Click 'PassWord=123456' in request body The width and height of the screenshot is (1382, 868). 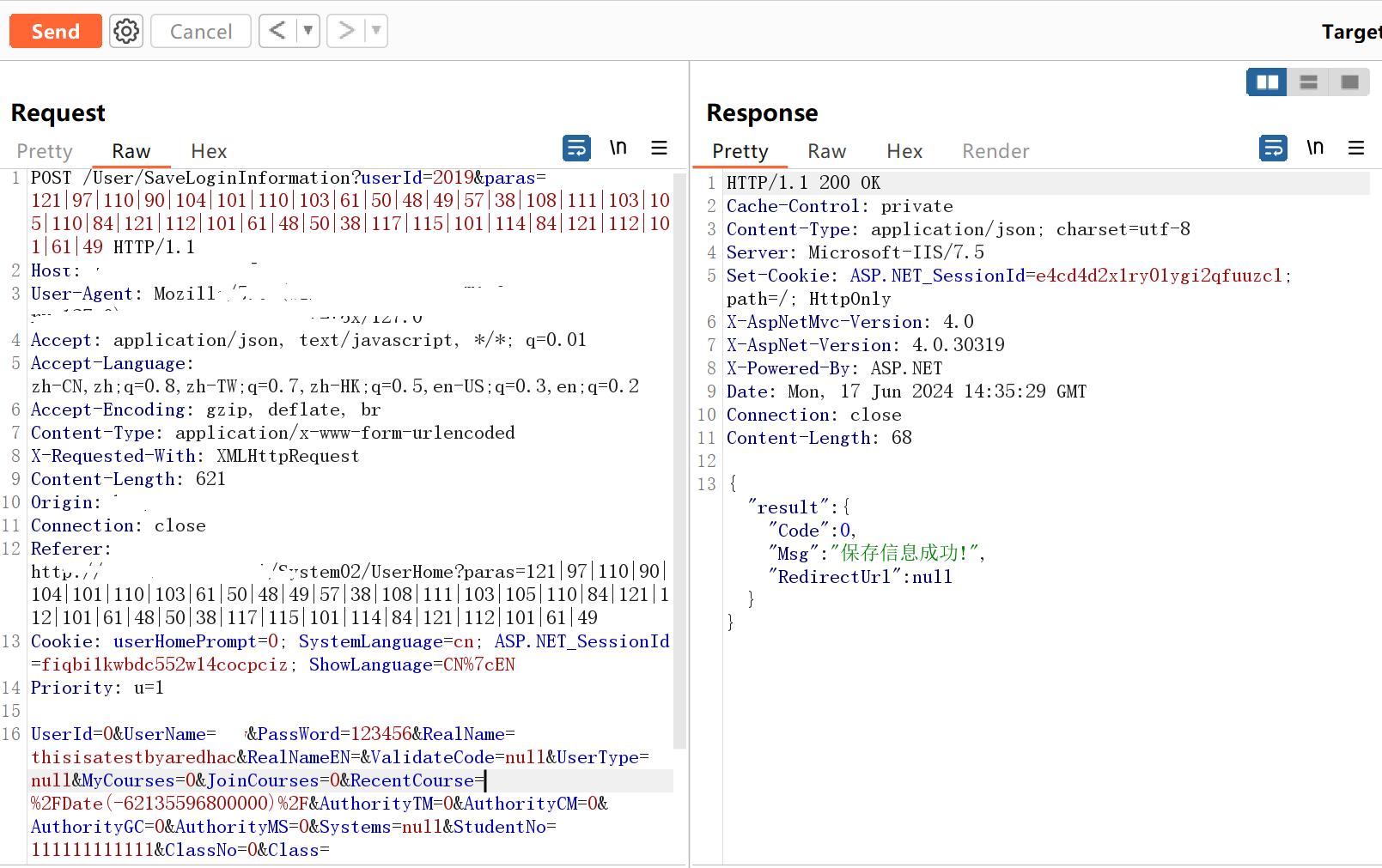tap(335, 734)
